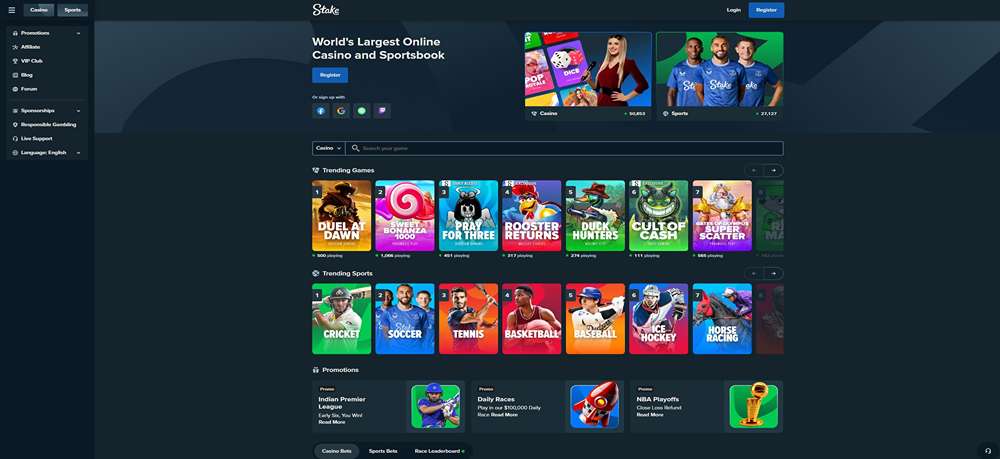The height and width of the screenshot is (459, 1000).
Task: Click the Affiliate icon in sidebar
Action: (x=15, y=47)
